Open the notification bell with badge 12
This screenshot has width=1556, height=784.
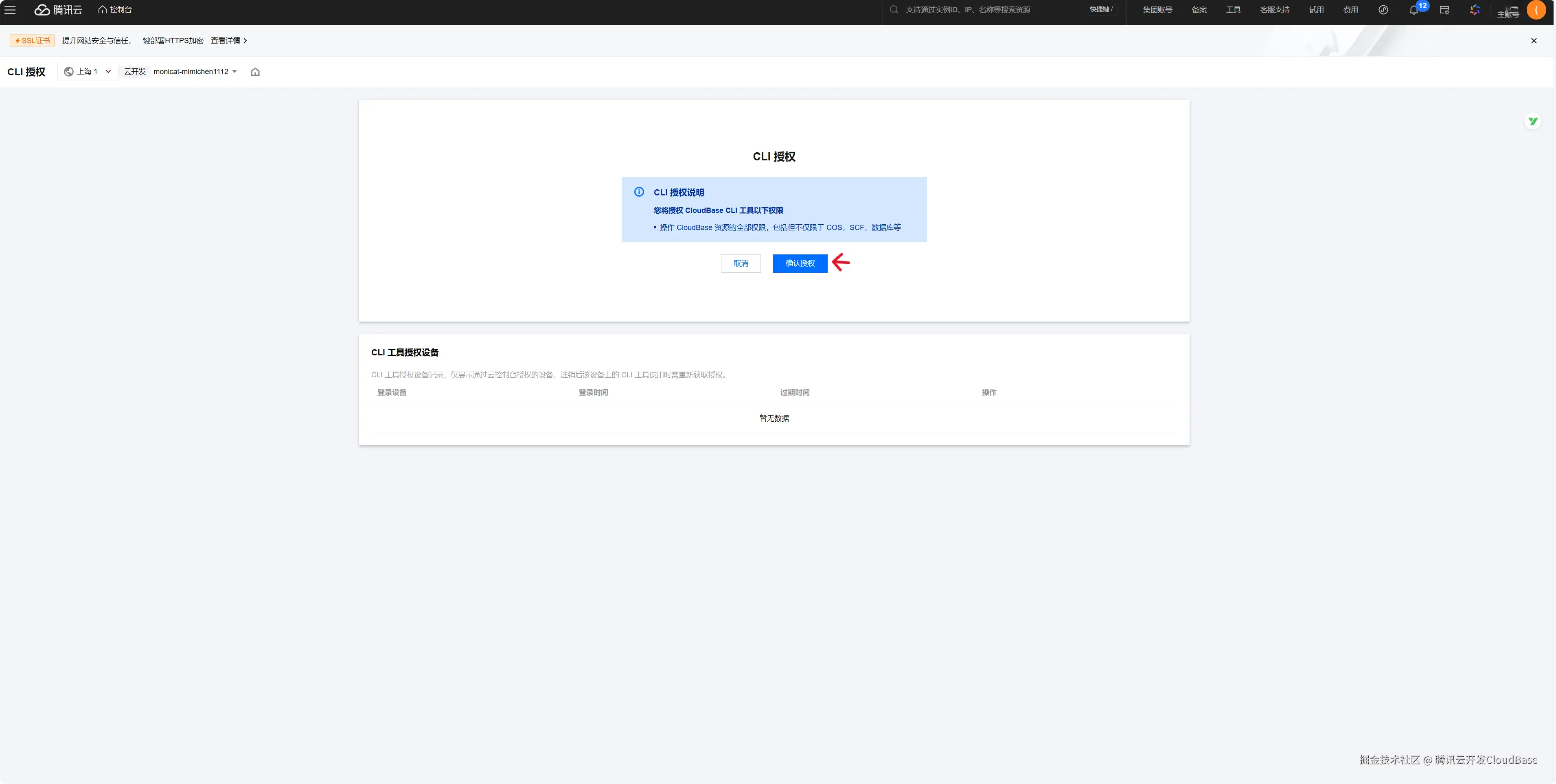[1414, 10]
